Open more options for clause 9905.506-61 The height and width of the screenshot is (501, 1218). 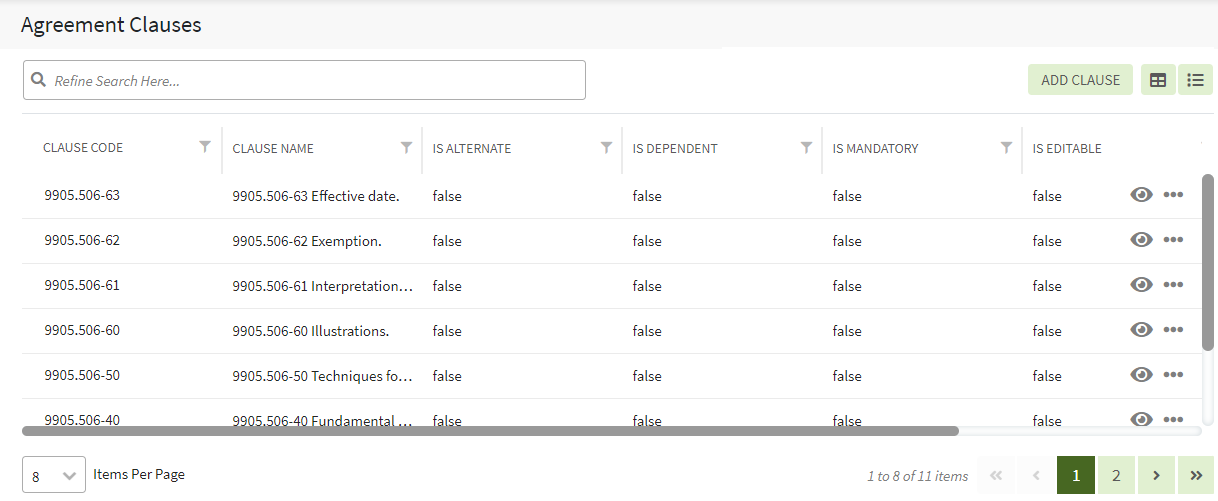pyautogui.click(x=1173, y=285)
